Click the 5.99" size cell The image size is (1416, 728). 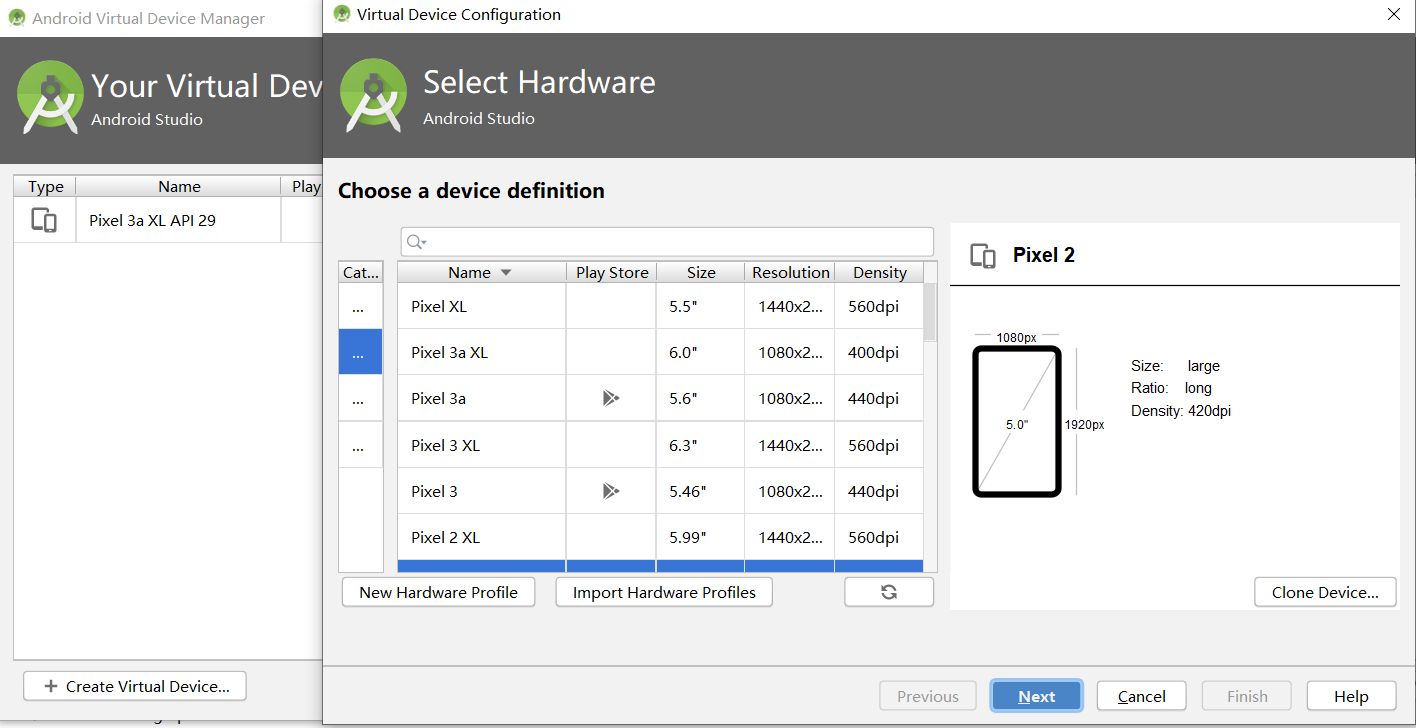click(701, 537)
